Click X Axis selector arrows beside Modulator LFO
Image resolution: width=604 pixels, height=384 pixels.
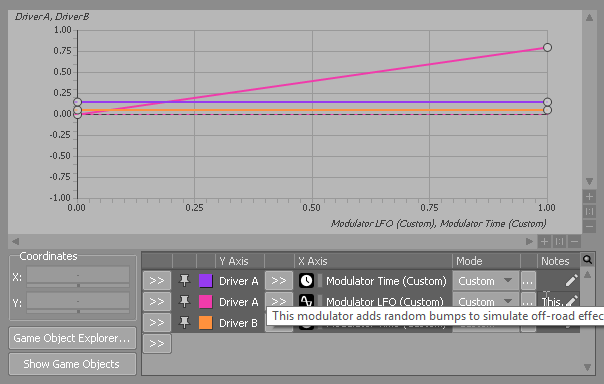click(x=279, y=300)
